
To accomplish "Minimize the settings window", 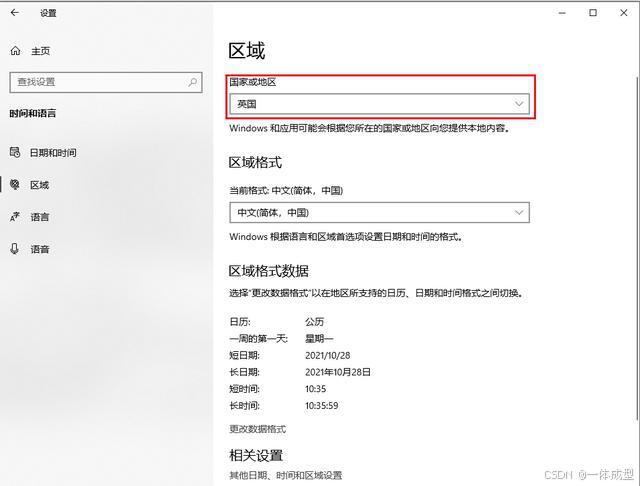I will pyautogui.click(x=562, y=13).
